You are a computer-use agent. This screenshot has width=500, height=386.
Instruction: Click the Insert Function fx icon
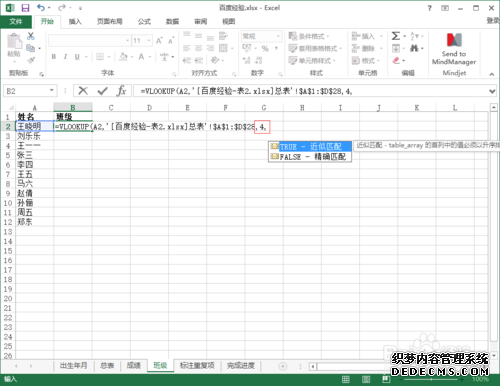pos(121,91)
